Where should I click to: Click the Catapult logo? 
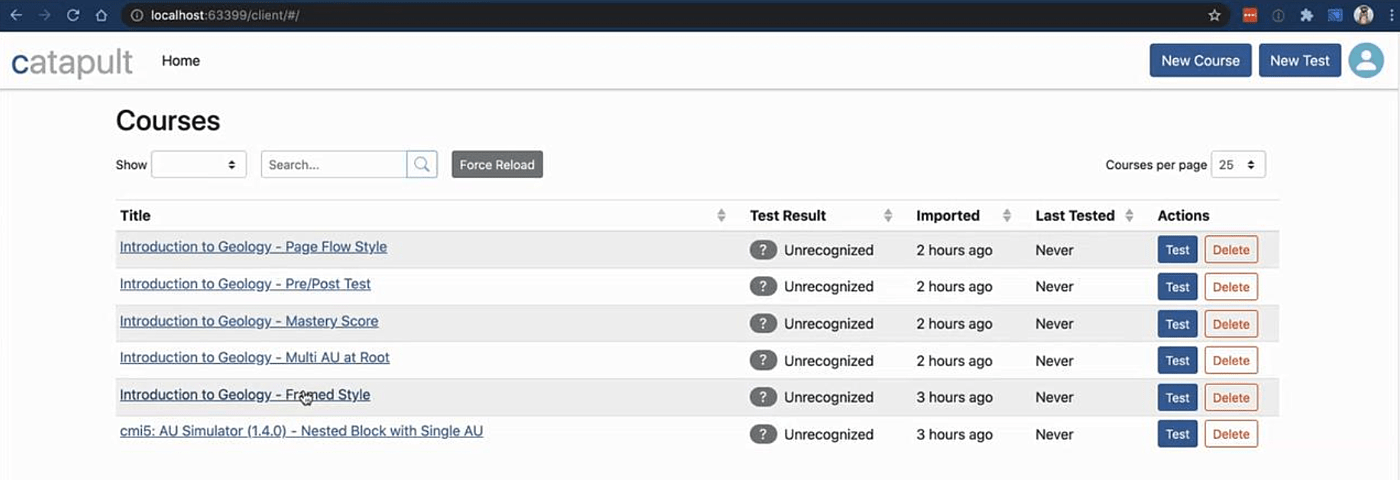[x=72, y=62]
